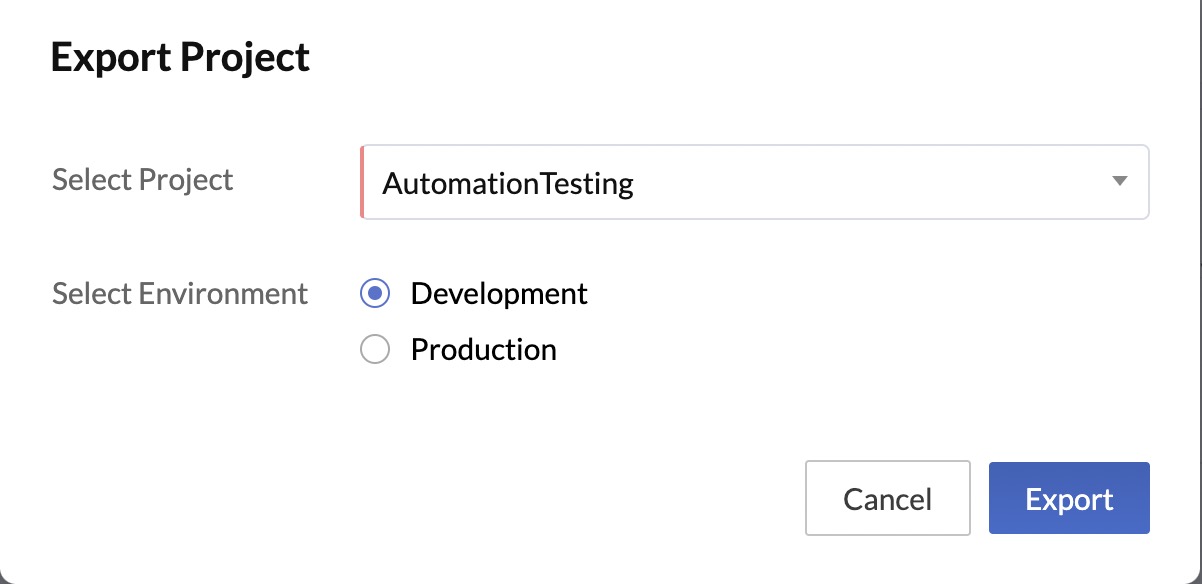Click the Select Environment label
1202x584 pixels.
click(180, 293)
